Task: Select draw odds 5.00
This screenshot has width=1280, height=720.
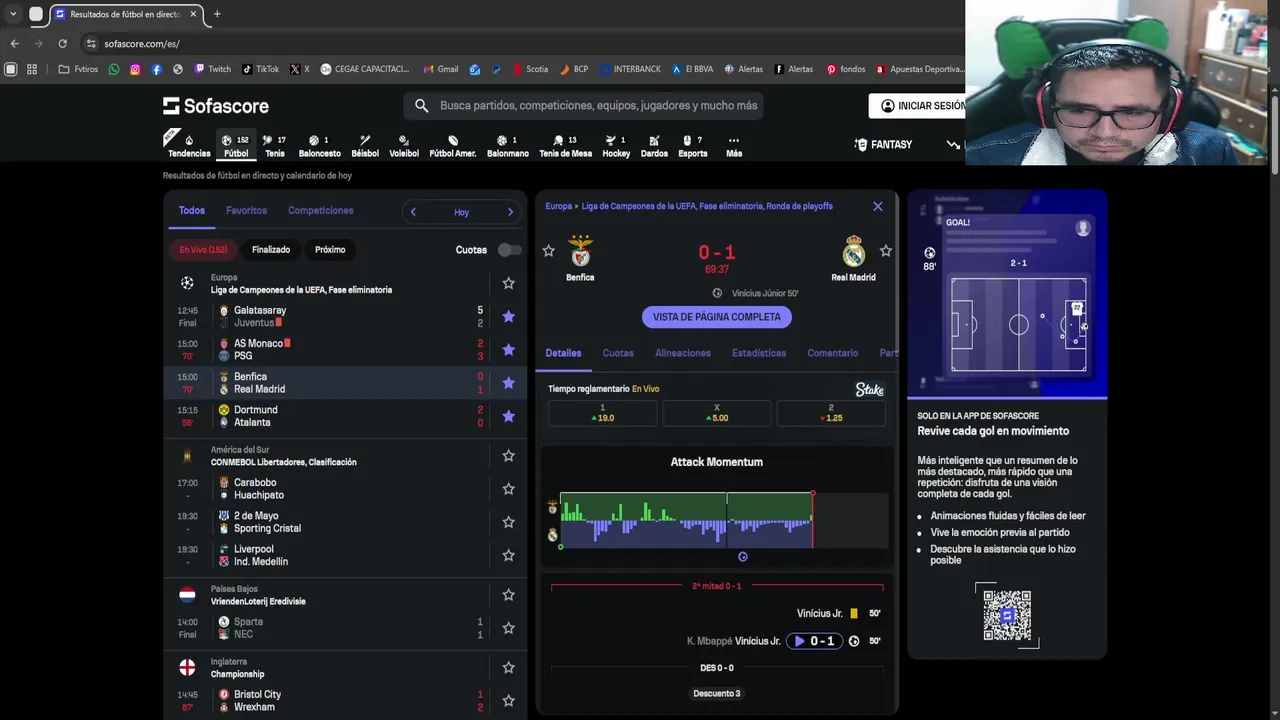Action: (x=717, y=413)
